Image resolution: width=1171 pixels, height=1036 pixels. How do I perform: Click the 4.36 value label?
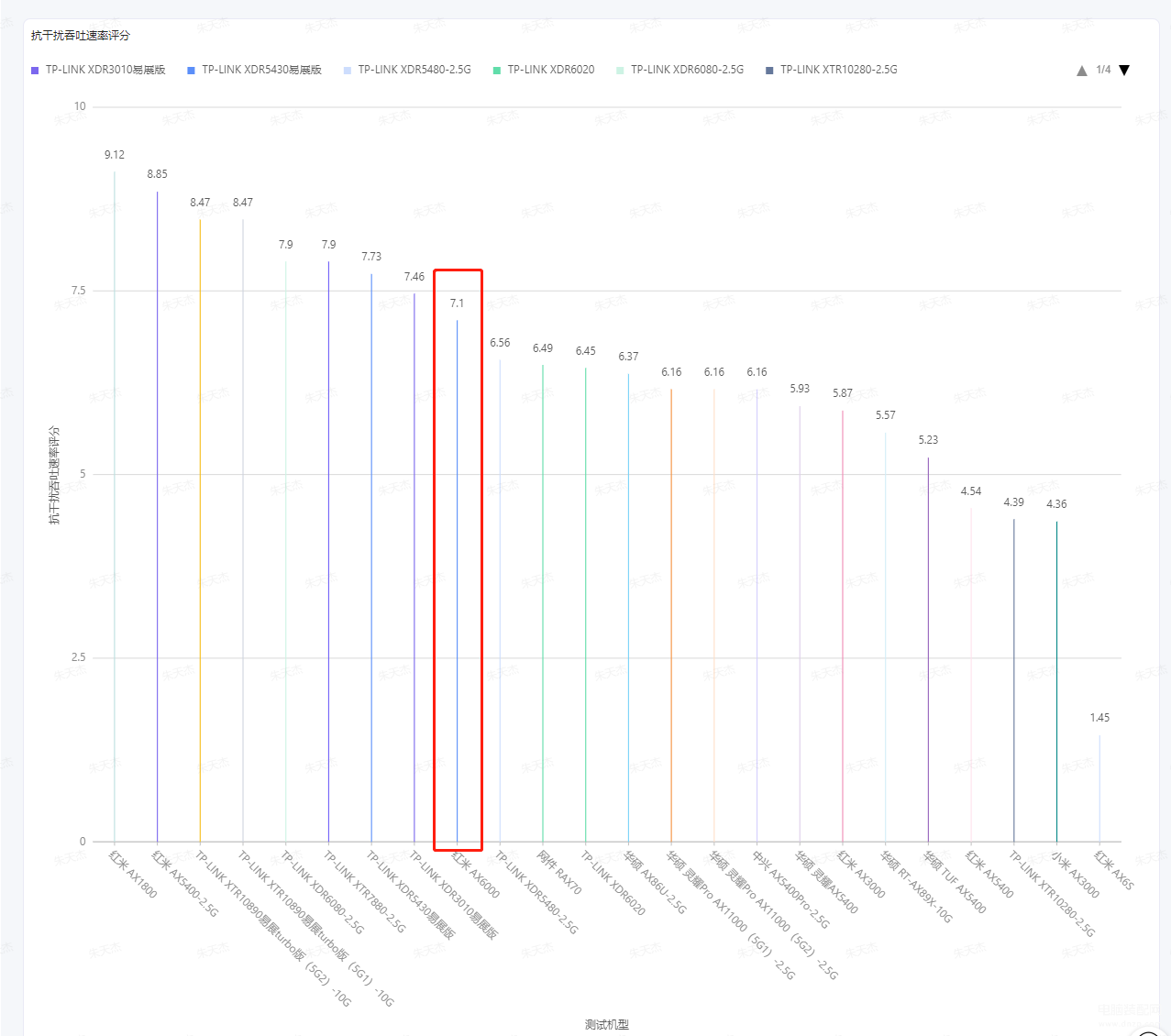[x=1056, y=504]
